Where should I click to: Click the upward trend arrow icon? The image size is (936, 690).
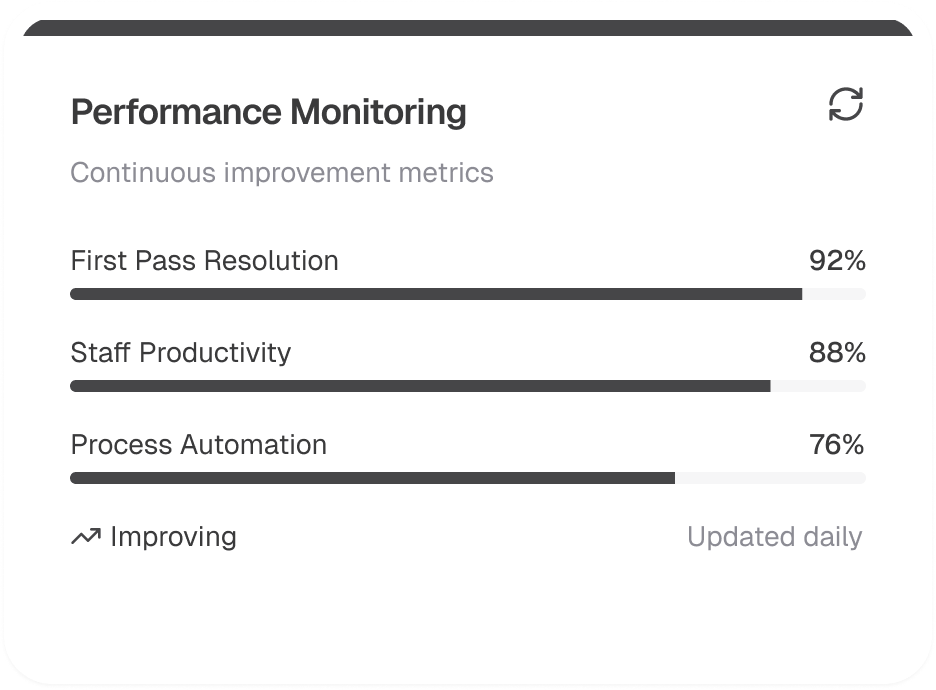(x=86, y=538)
